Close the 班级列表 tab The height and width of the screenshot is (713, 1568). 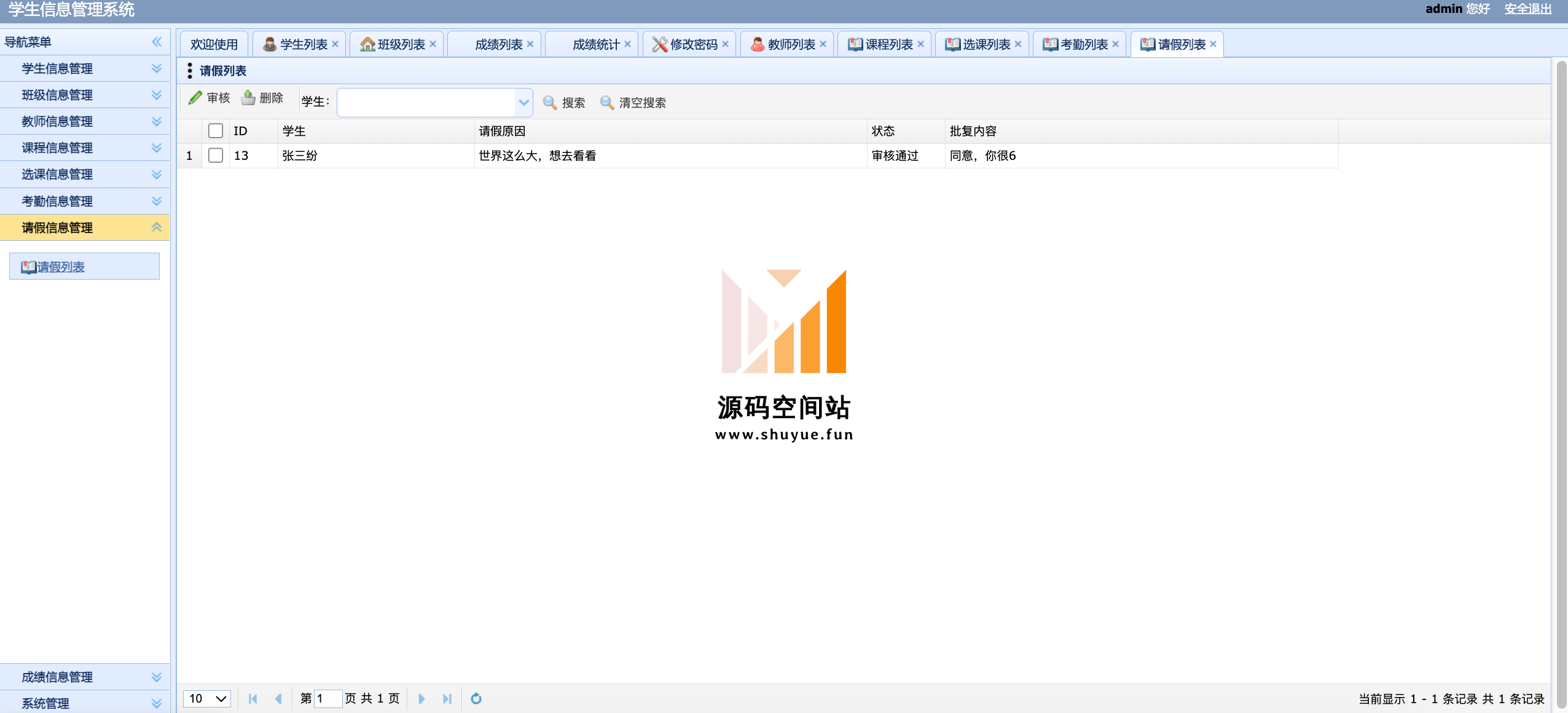coord(433,44)
